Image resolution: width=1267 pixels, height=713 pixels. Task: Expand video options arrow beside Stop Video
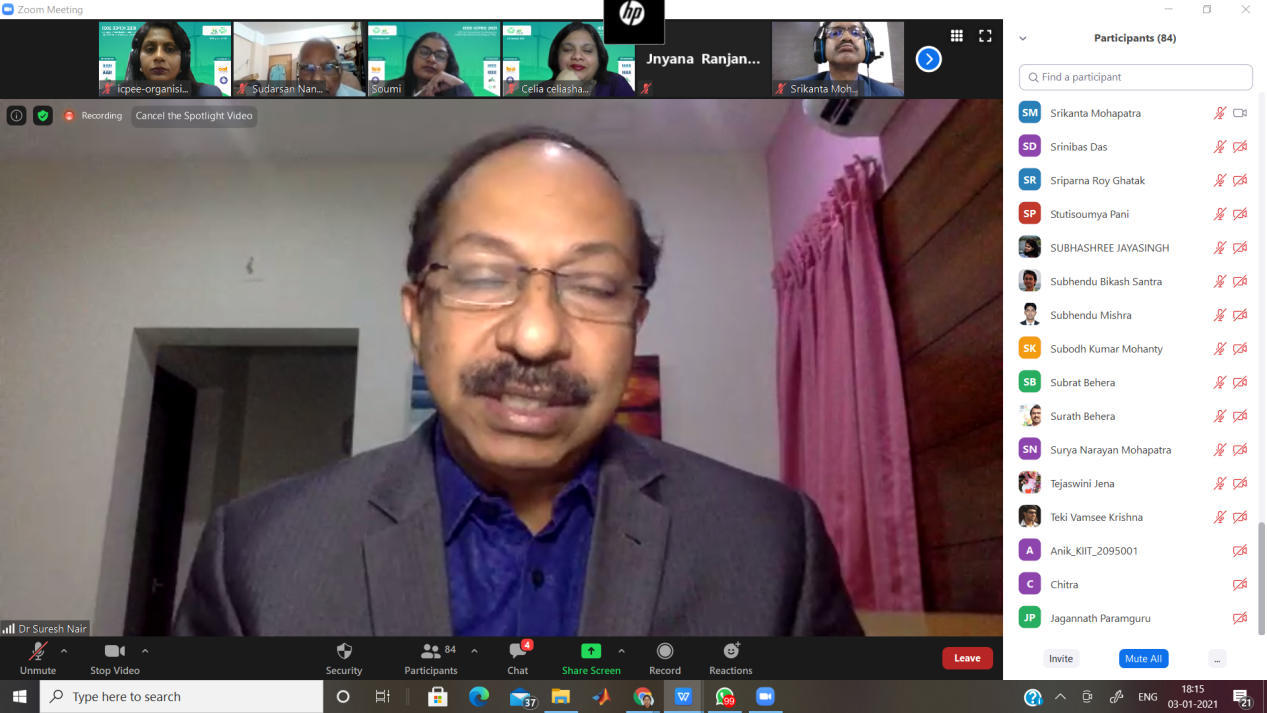[x=145, y=651]
